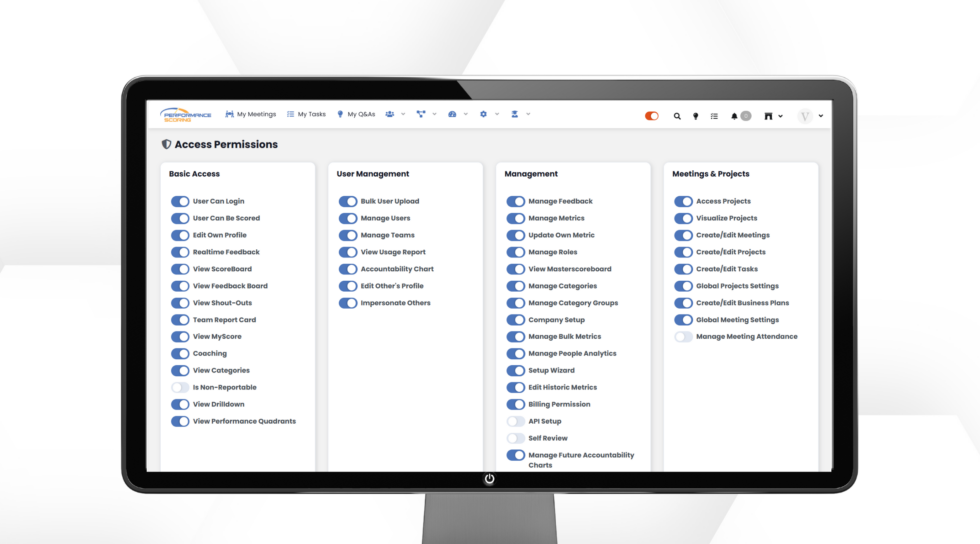Viewport: 980px width, 544px height.
Task: Toggle User Can Login permission
Action: pyautogui.click(x=180, y=201)
